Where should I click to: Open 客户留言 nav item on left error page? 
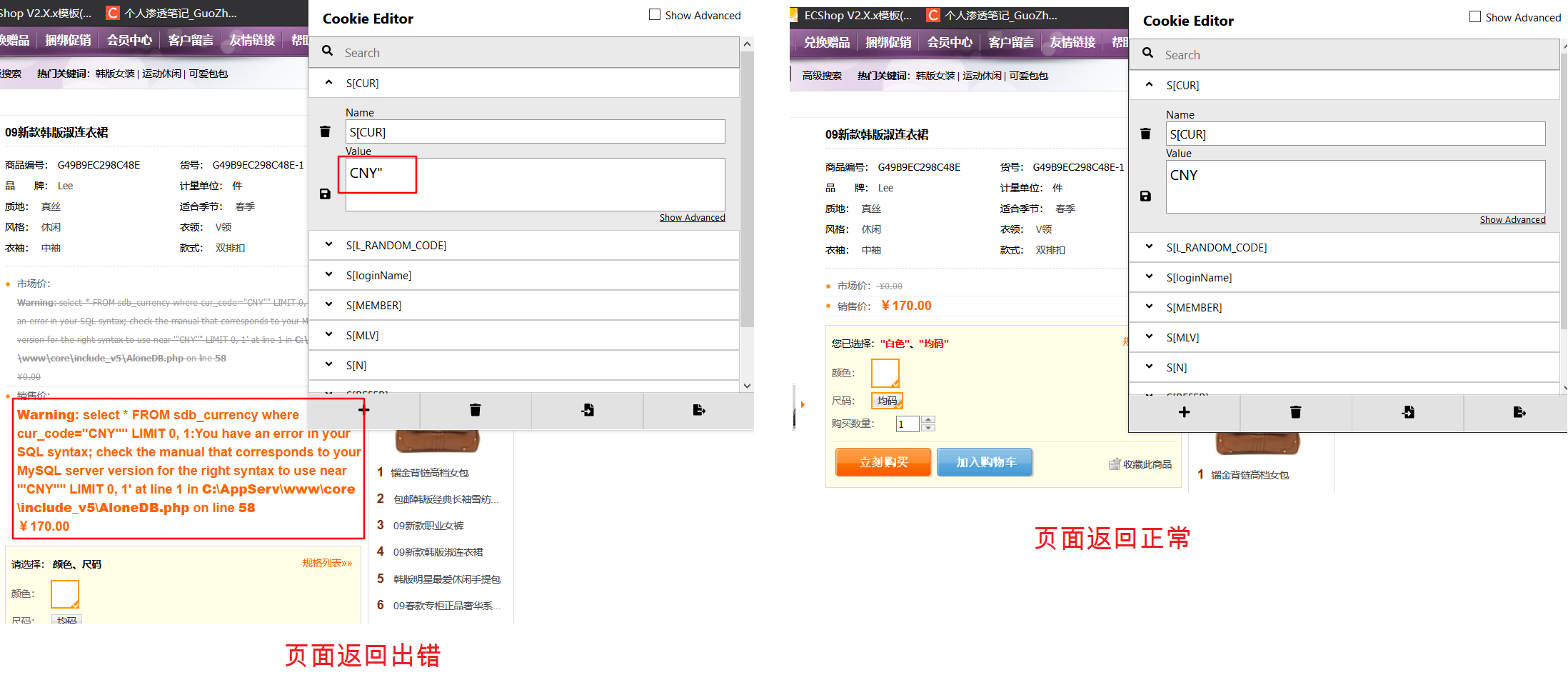[191, 40]
